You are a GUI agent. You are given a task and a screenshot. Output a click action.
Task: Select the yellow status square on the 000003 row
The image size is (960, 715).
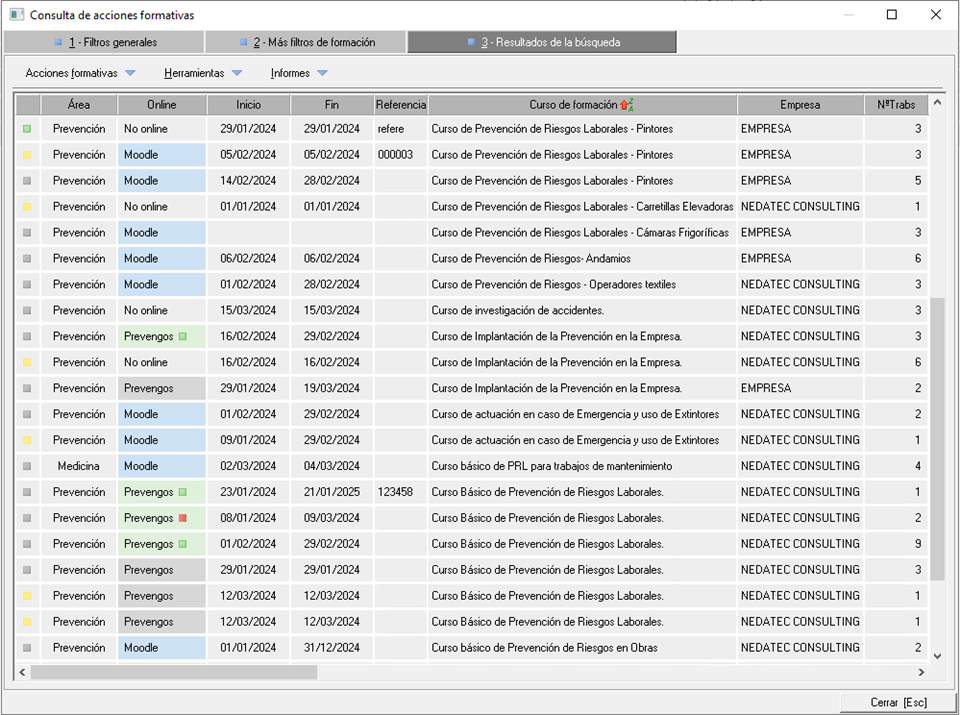click(x=27, y=155)
